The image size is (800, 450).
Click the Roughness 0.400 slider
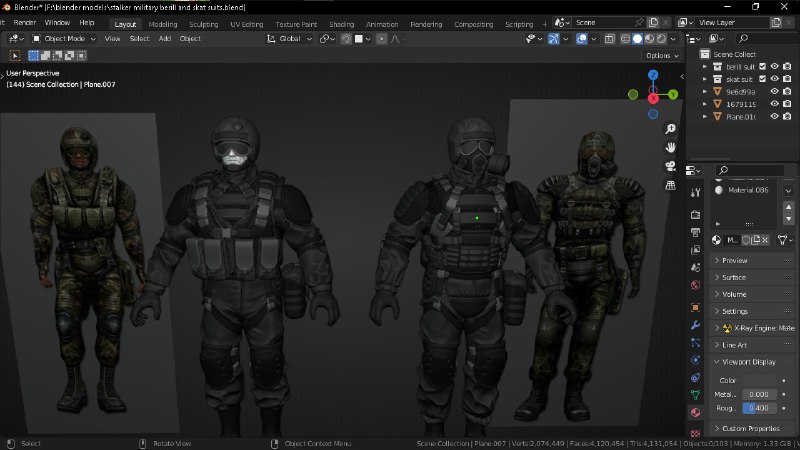click(x=759, y=408)
